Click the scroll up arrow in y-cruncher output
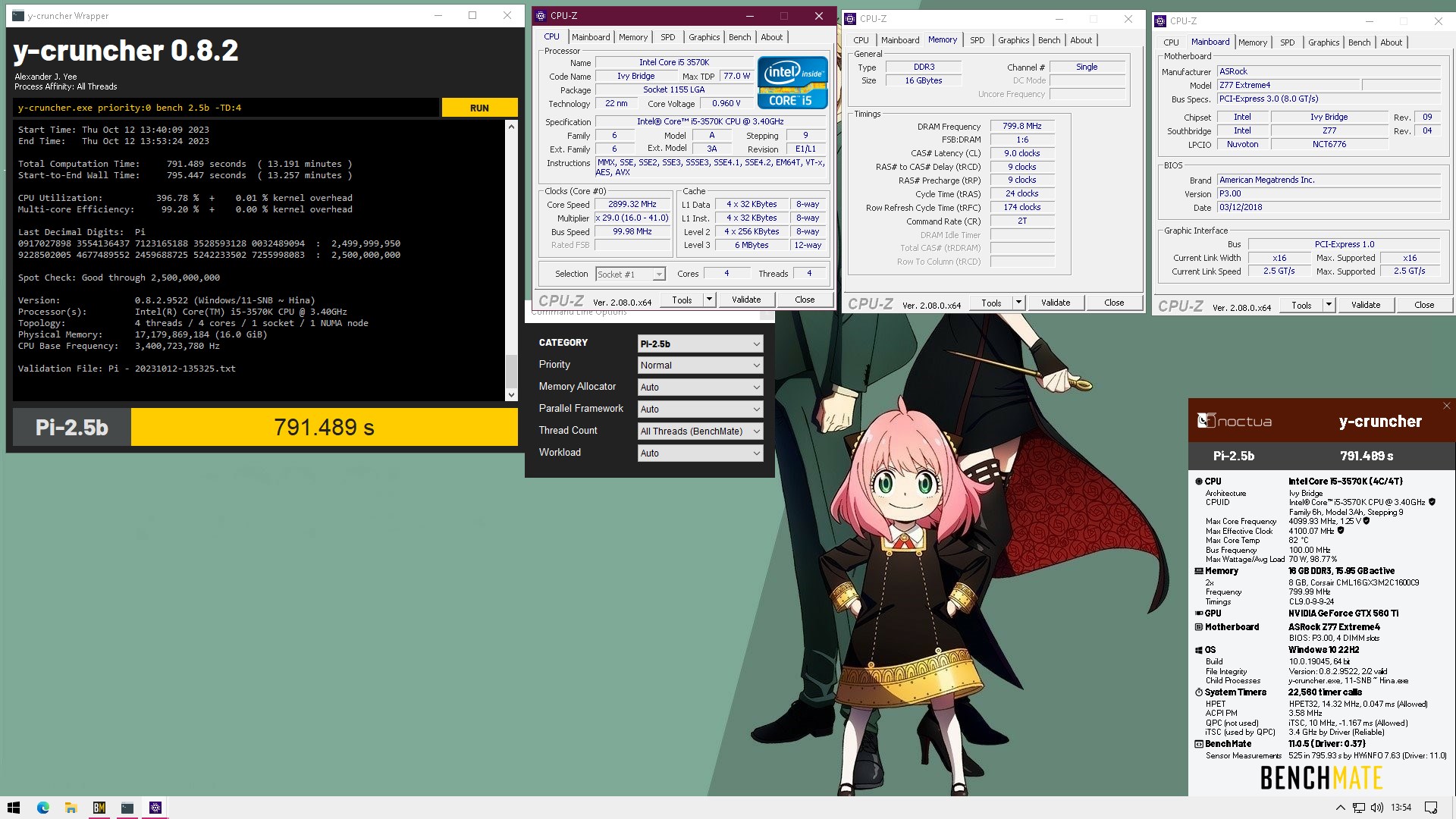The width and height of the screenshot is (1456, 819). 511,127
